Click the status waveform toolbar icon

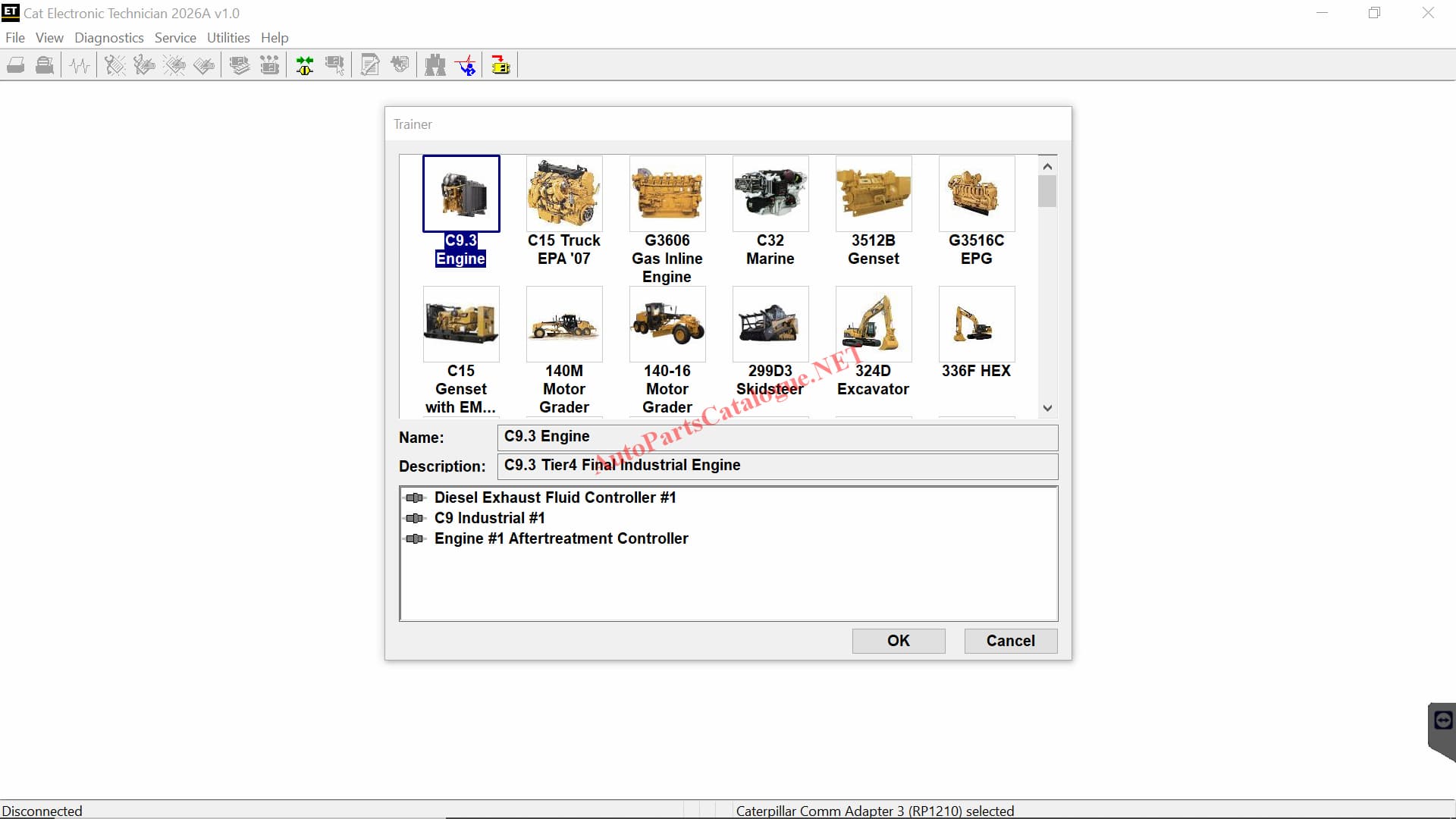[80, 66]
